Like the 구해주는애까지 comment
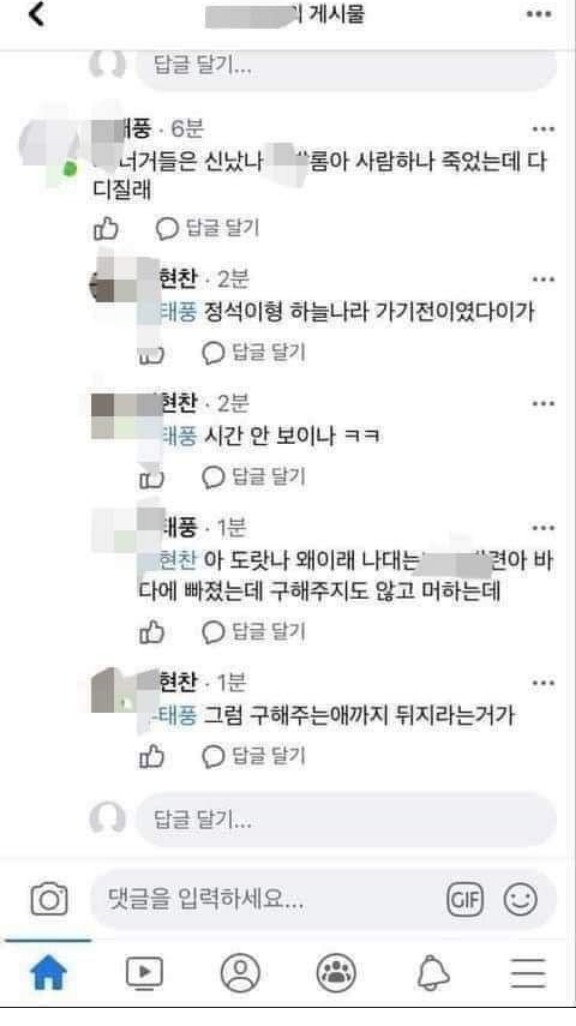The height and width of the screenshot is (1026, 576). pos(152,756)
